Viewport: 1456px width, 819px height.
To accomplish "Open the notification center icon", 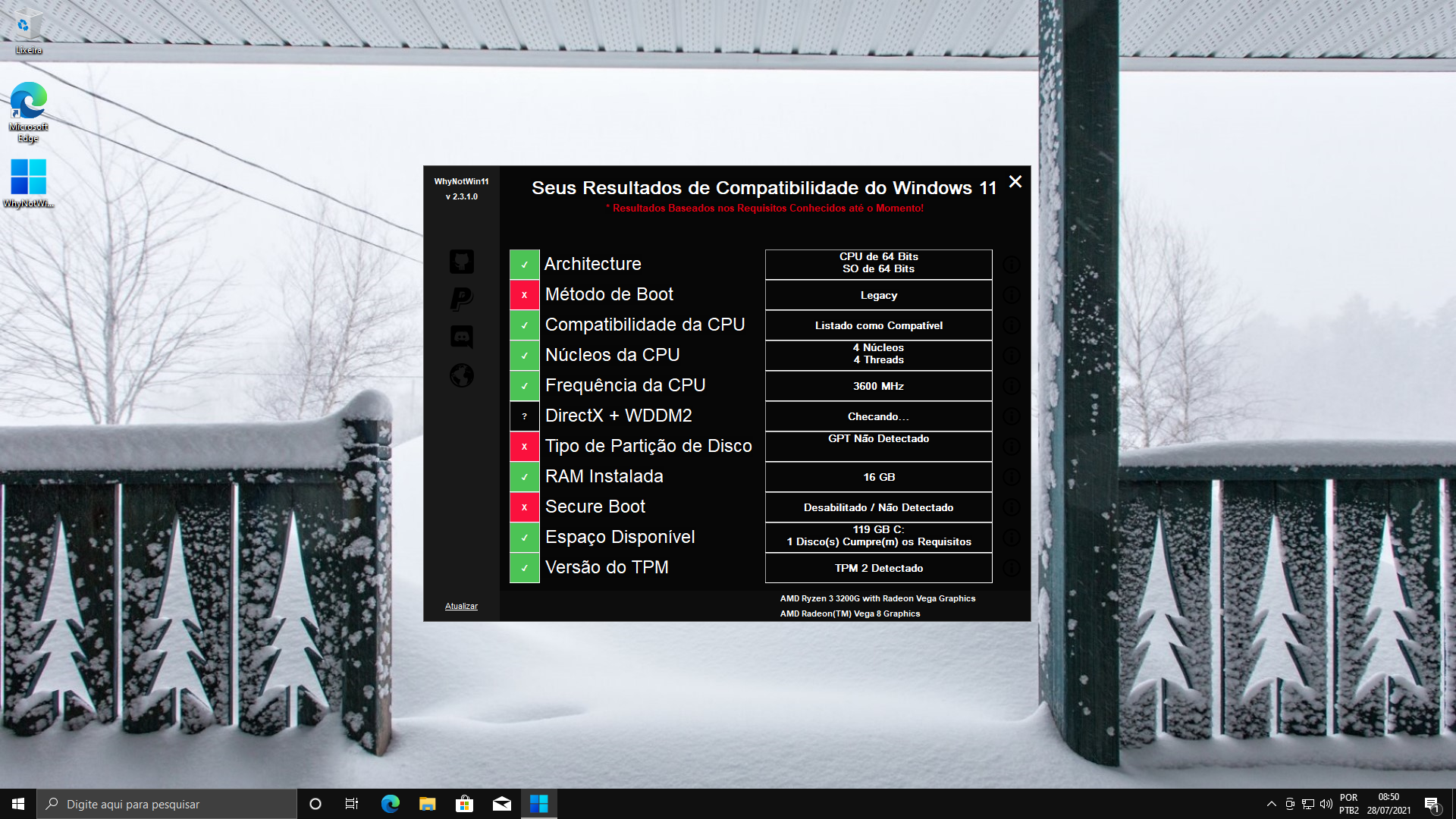I will 1432,804.
